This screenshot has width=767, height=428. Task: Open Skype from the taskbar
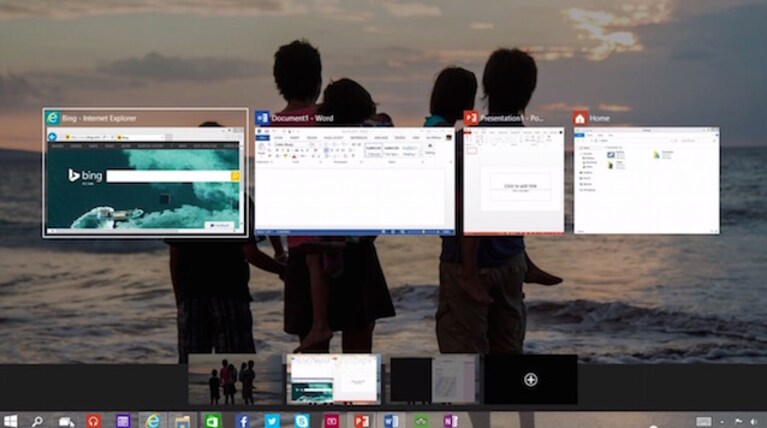(302, 421)
